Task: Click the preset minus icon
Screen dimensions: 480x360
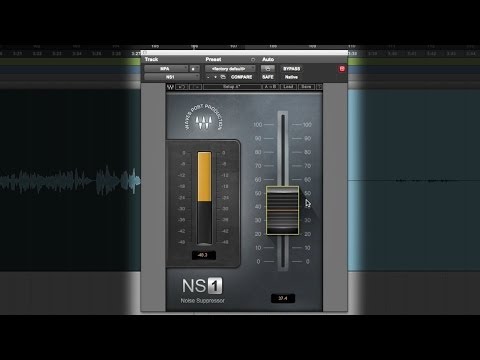Action: [208, 77]
